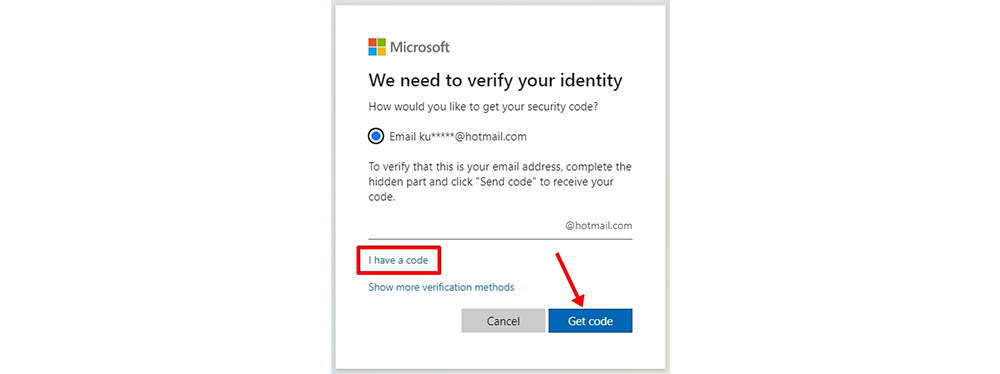
Task: Click the @hotmail.com suffix in the field
Action: point(598,226)
